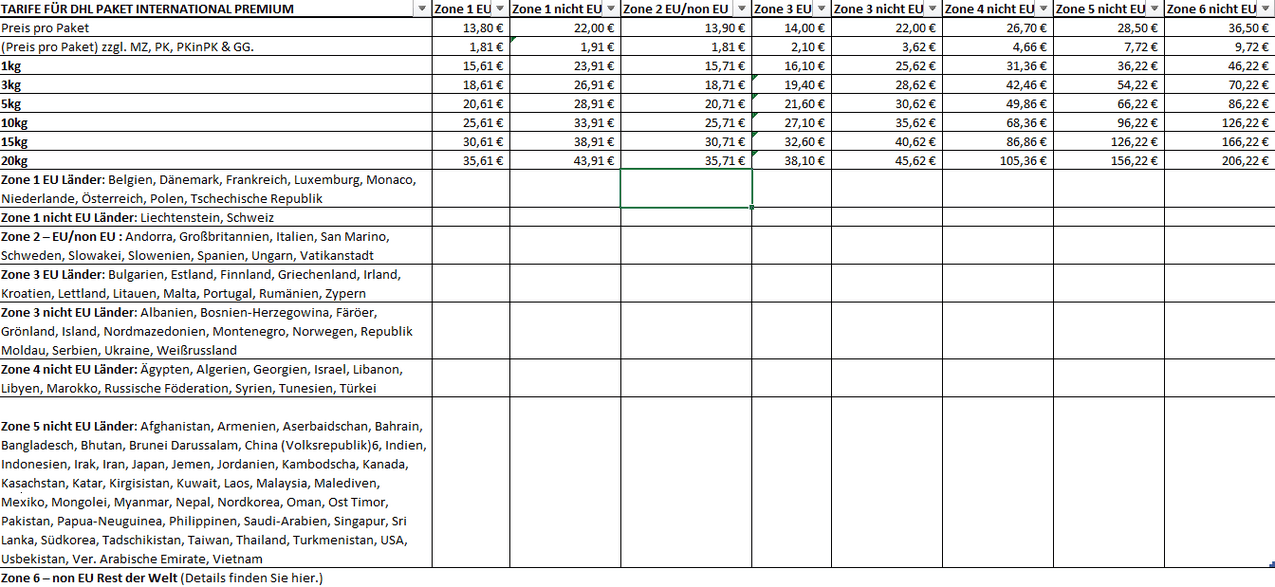Select the 43,91 € price in the 20kg row
The width and height of the screenshot is (1275, 587).
[565, 161]
